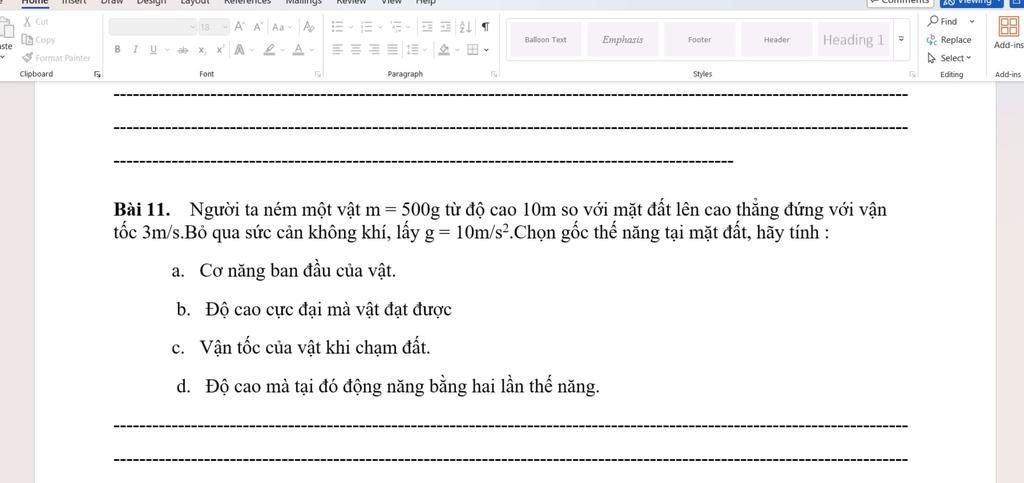Click the Sort A-Z icon
Viewport: 1024px width, 483px height.
pos(465,27)
